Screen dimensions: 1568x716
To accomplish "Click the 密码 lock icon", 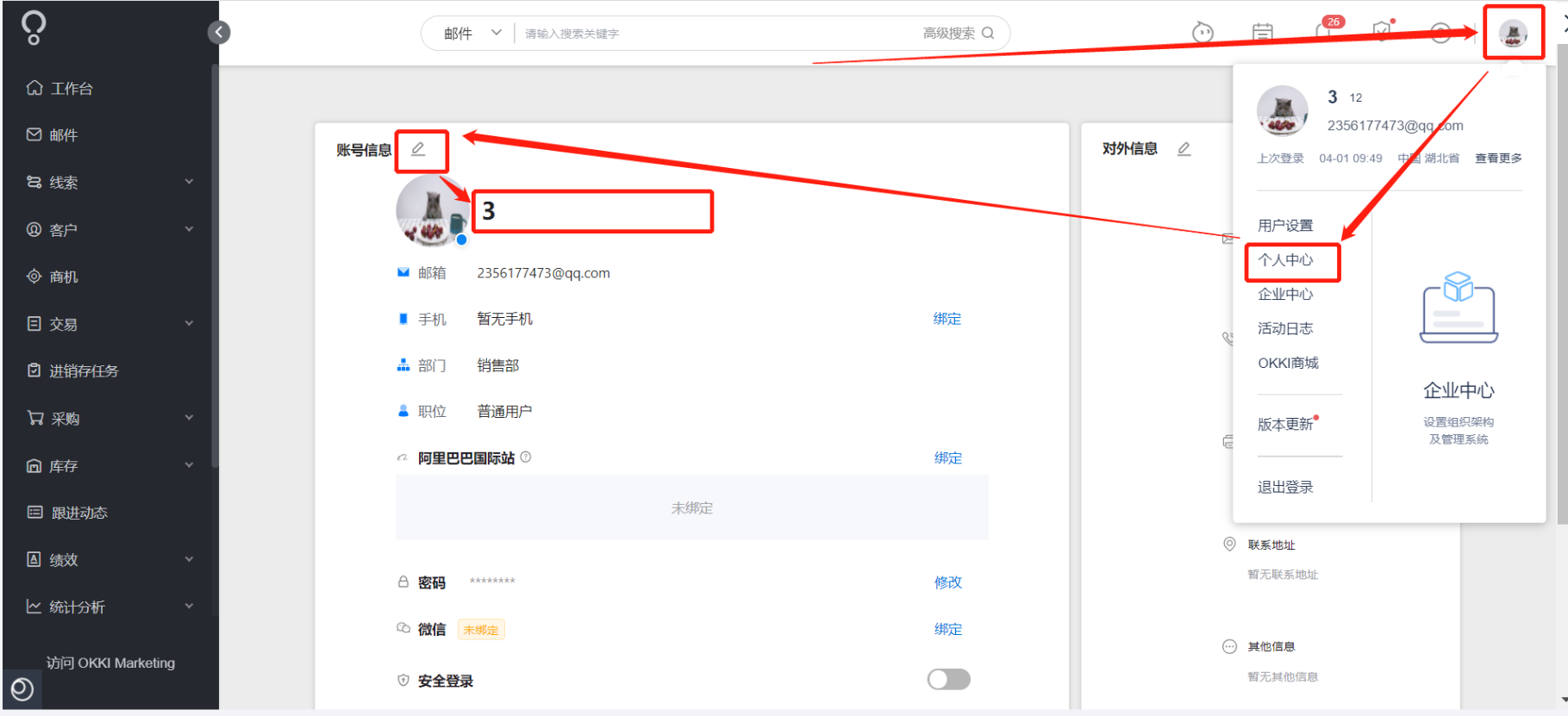I will (x=403, y=582).
